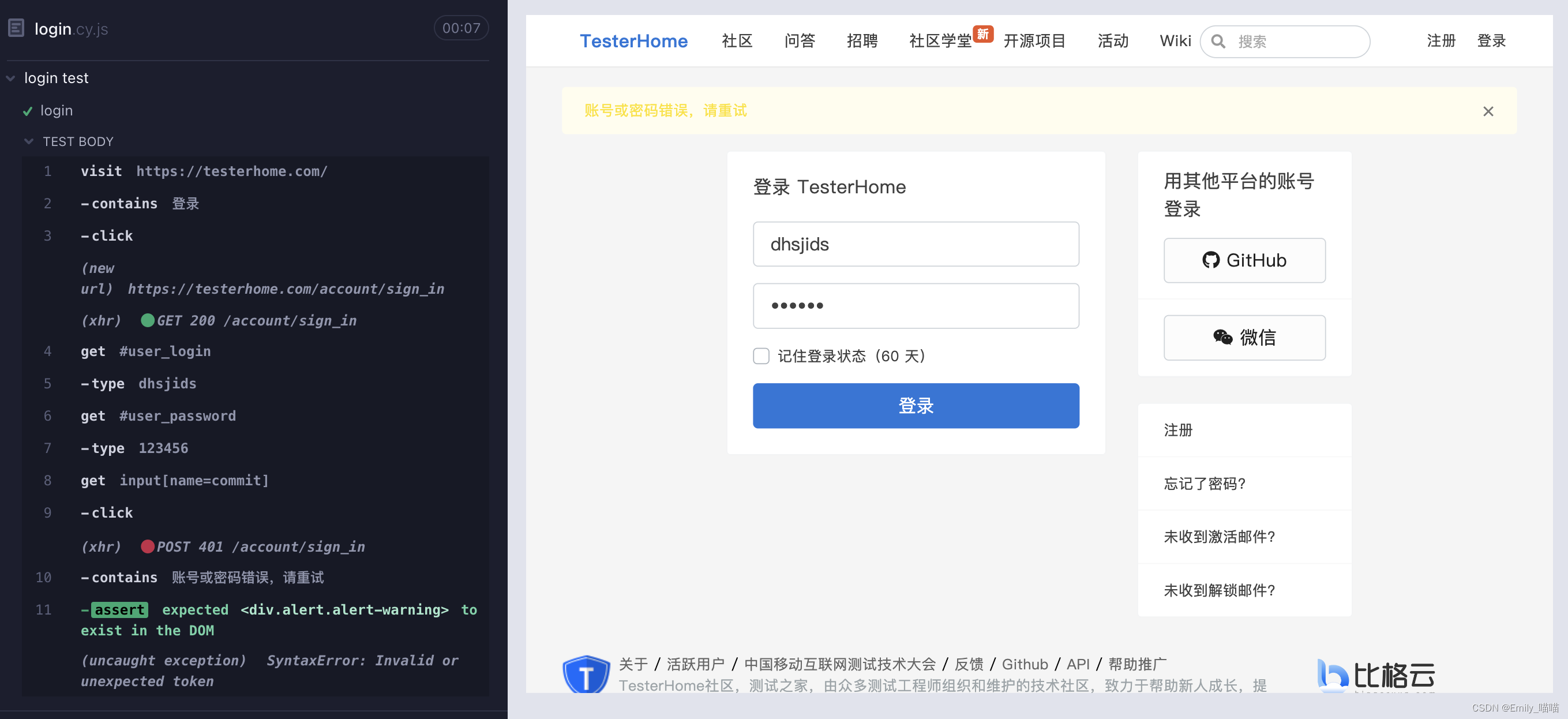Viewport: 1568px width, 719px height.
Task: Enable the 记住登录状态 checkbox
Action: (x=761, y=356)
